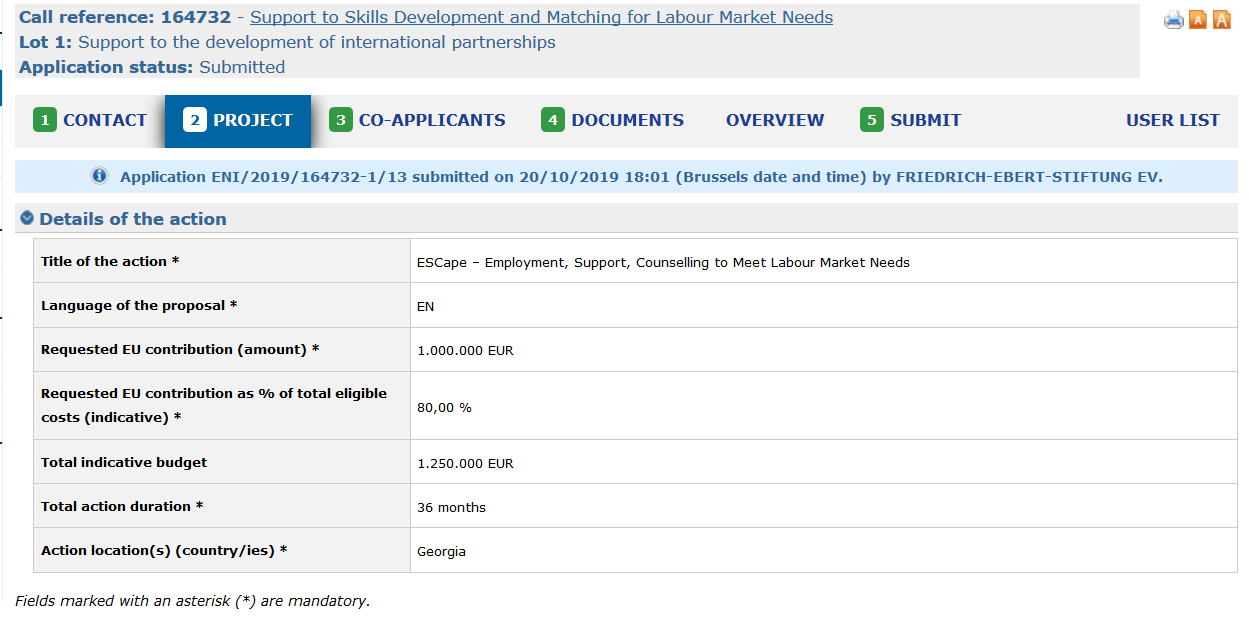1249x625 pixels.
Task: Click the total indicative budget '1.250.000 EUR'
Action: pyautogui.click(x=465, y=464)
